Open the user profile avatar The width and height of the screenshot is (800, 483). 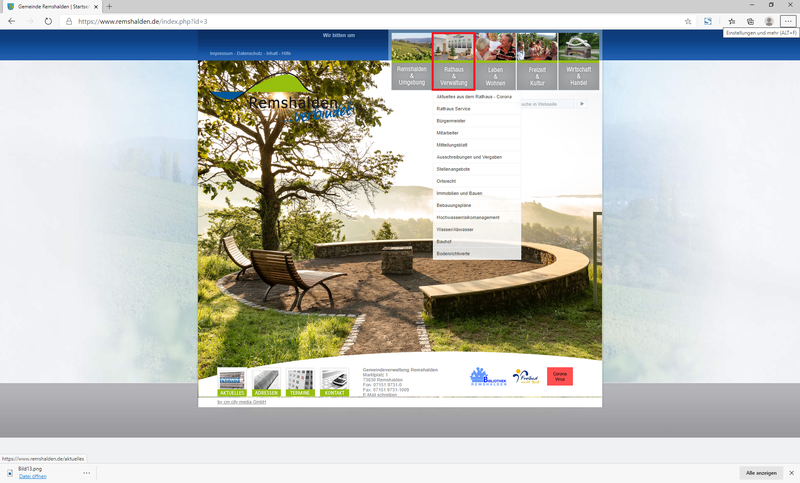click(x=769, y=21)
